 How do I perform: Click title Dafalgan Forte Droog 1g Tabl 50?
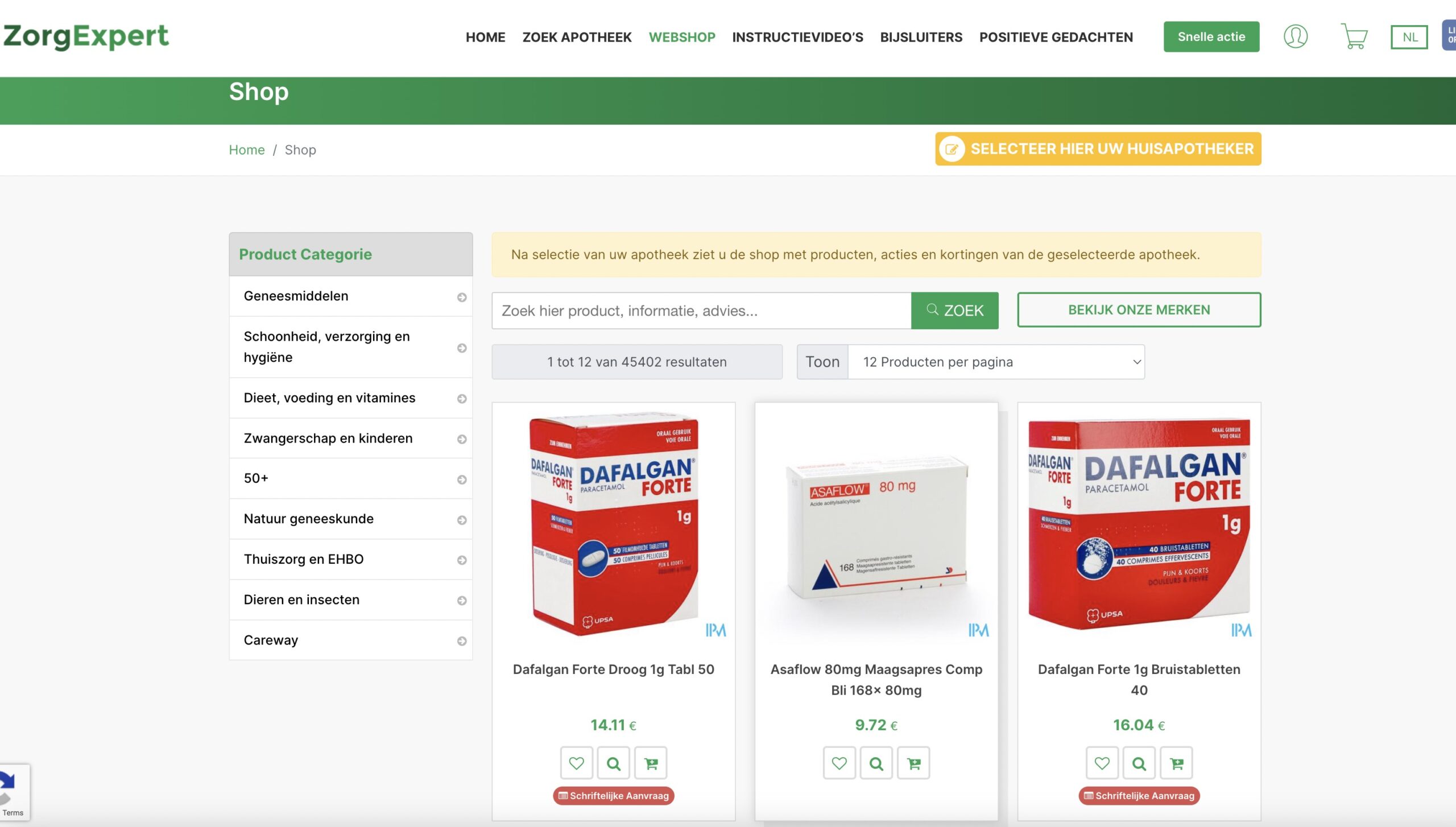pyautogui.click(x=614, y=669)
